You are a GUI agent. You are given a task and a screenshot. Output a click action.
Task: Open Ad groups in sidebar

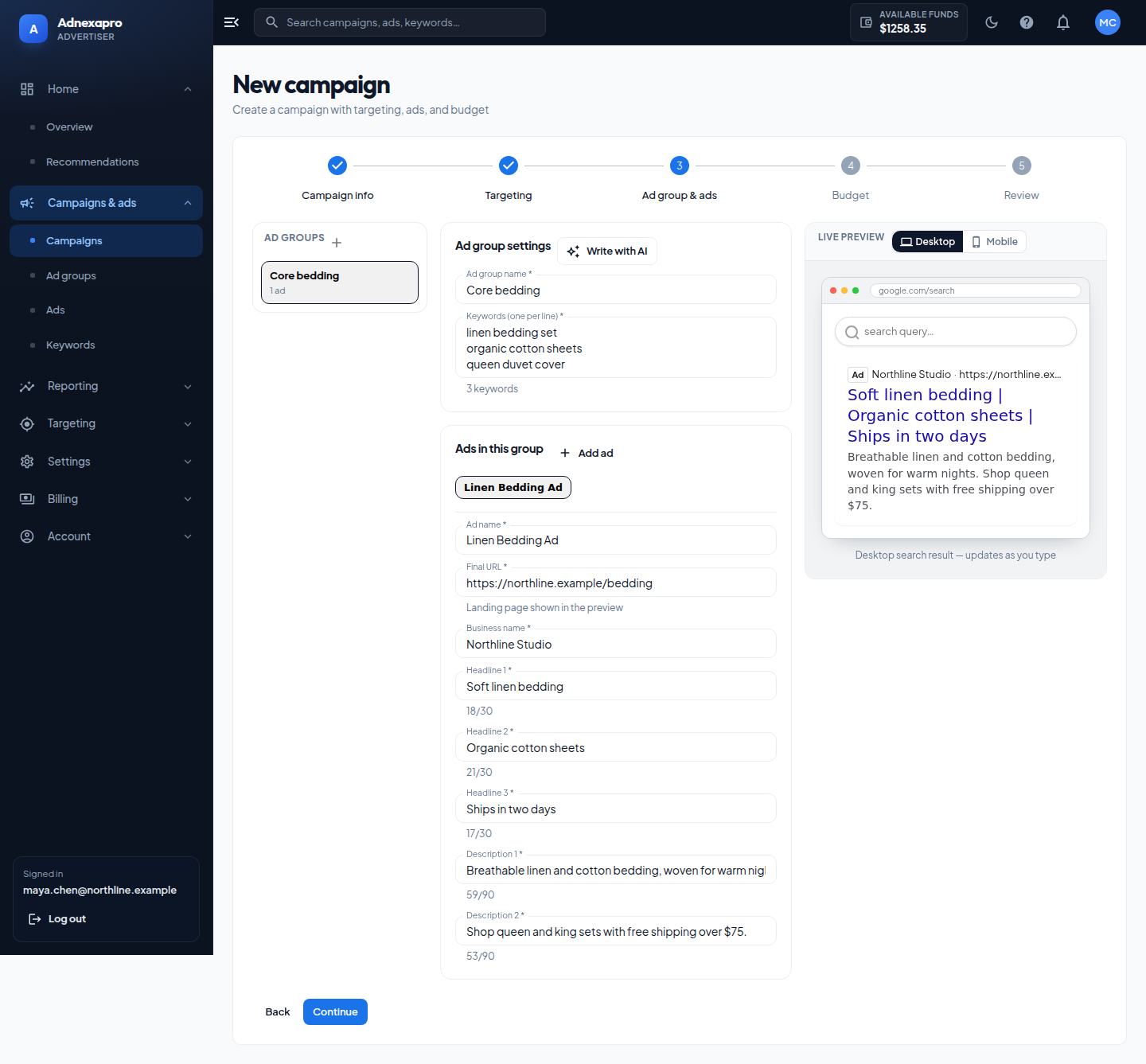pos(106,275)
